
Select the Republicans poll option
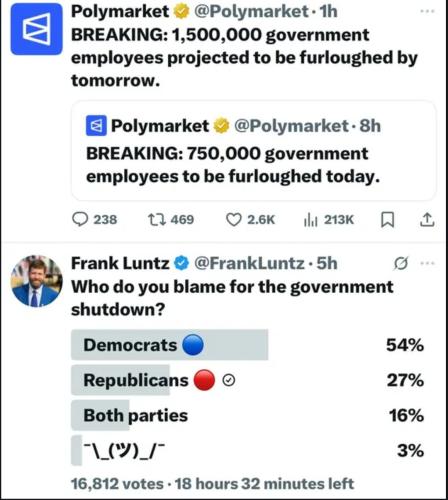click(x=247, y=380)
